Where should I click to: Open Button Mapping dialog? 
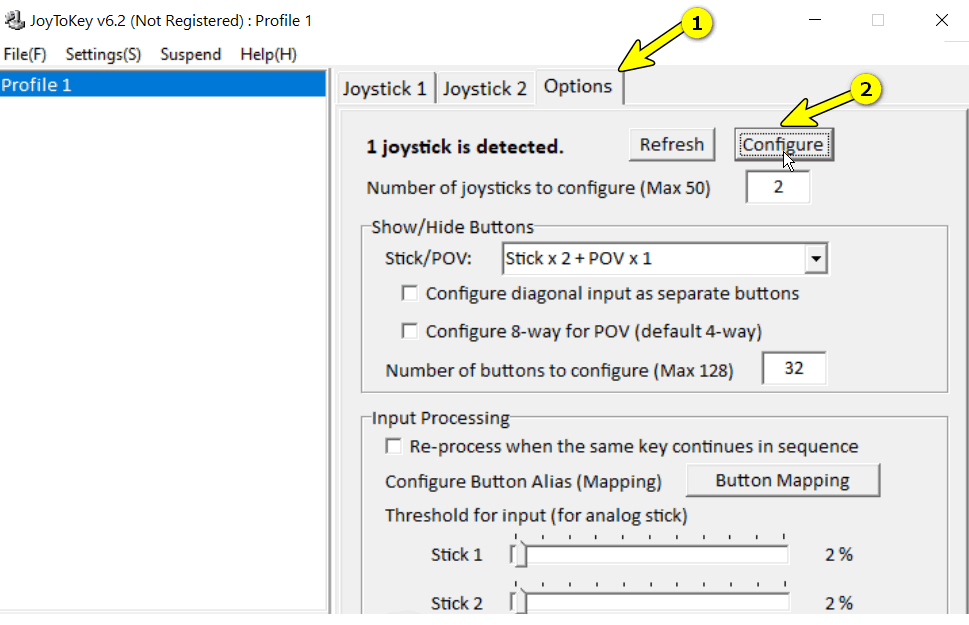(x=782, y=481)
